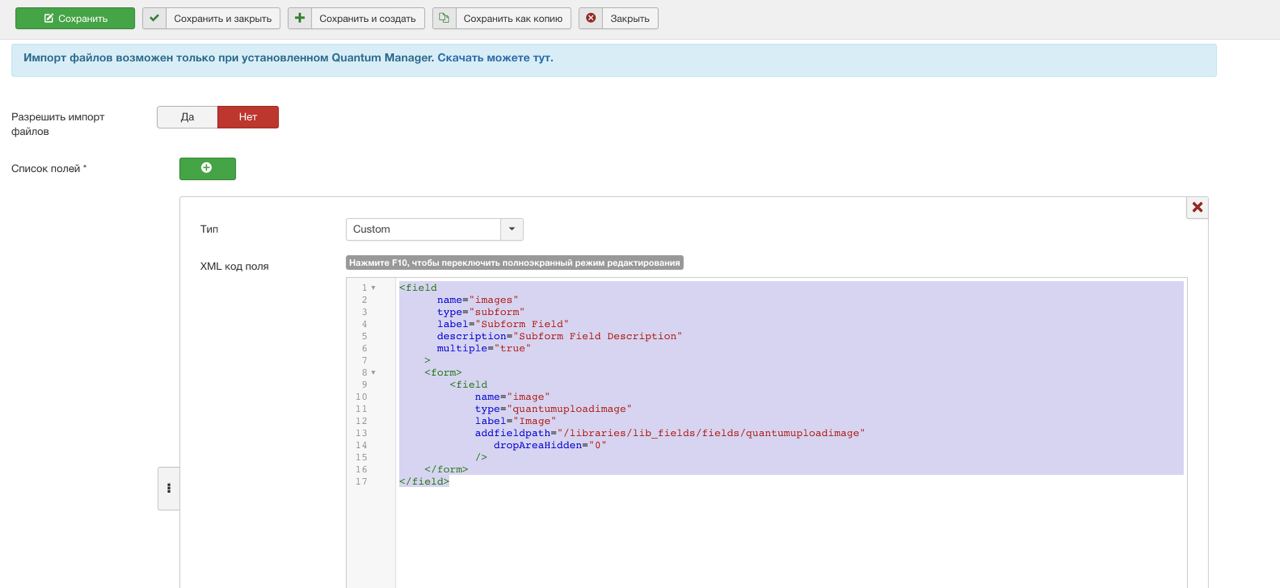This screenshot has width=1280, height=588.
Task: Click line number 10 in the editor gutter
Action: (x=361, y=397)
